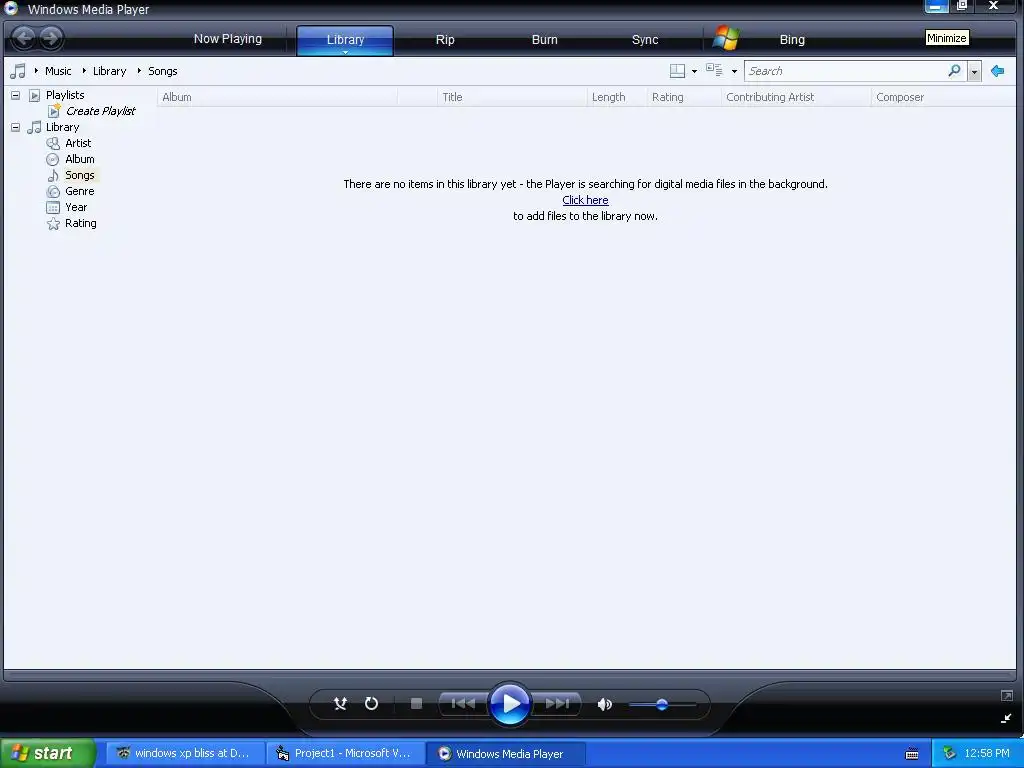
Task: Switch to the Library tab
Action: (x=345, y=39)
